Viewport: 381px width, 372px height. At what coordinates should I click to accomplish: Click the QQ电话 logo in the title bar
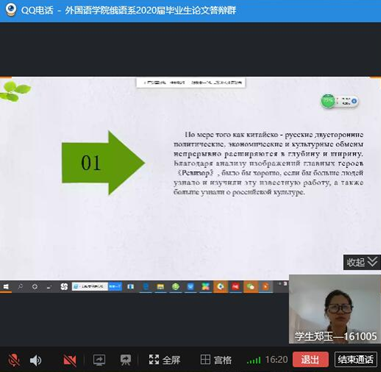click(x=11, y=10)
